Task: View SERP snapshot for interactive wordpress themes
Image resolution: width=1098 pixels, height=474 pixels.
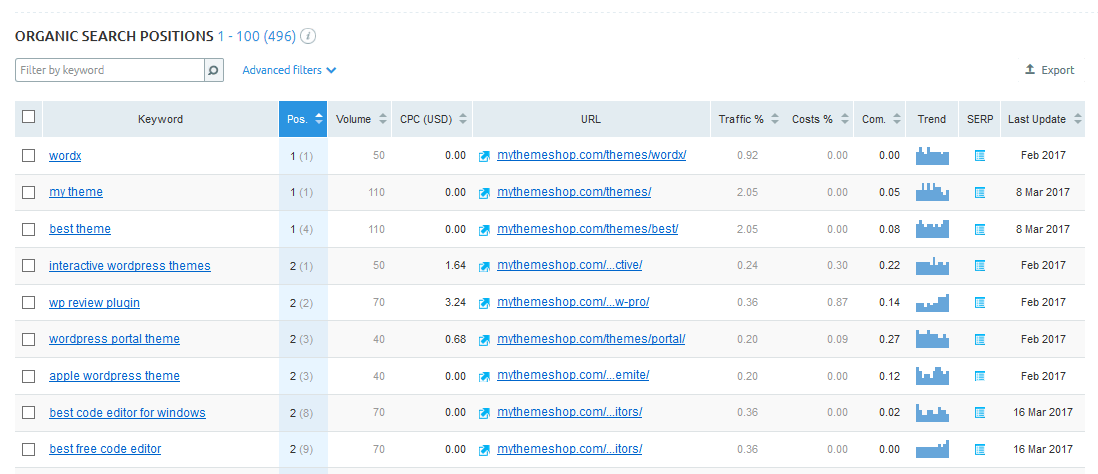Action: [x=980, y=265]
